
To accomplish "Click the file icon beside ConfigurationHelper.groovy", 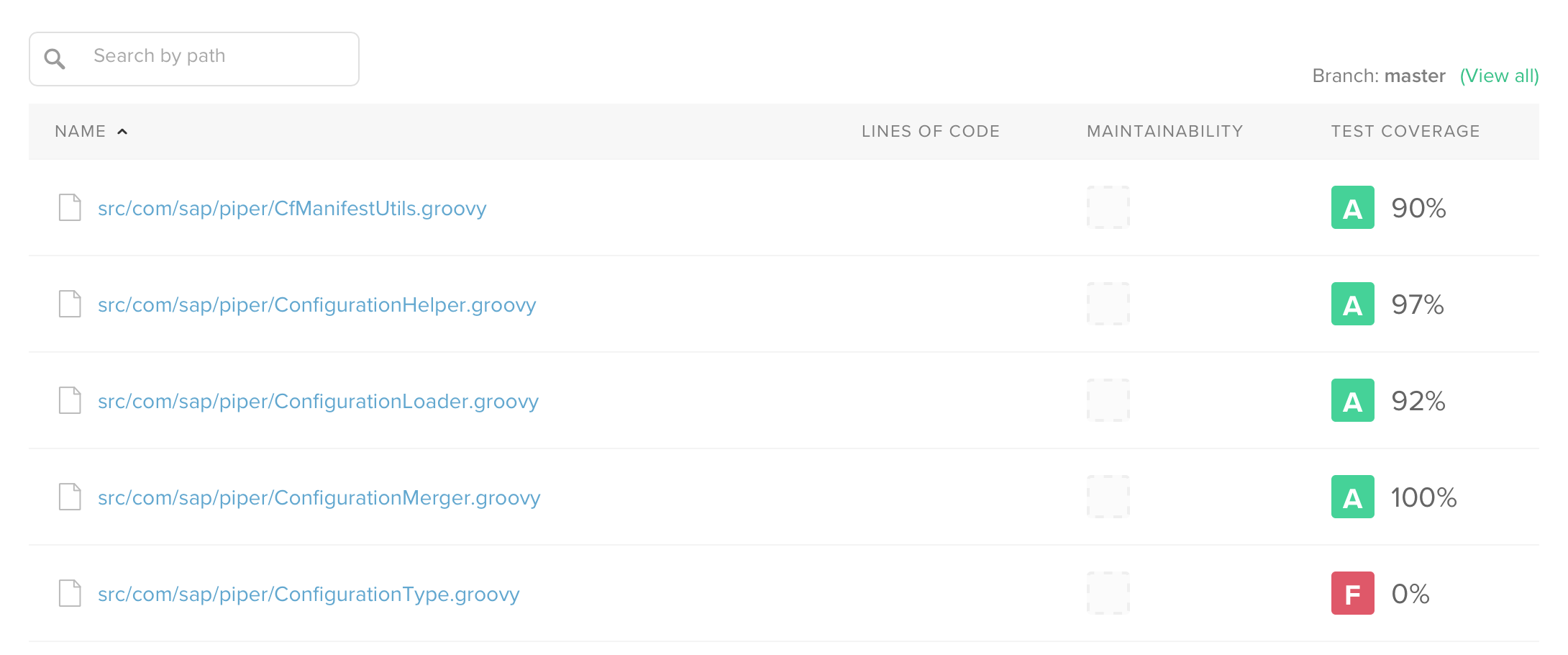I will click(x=69, y=304).
